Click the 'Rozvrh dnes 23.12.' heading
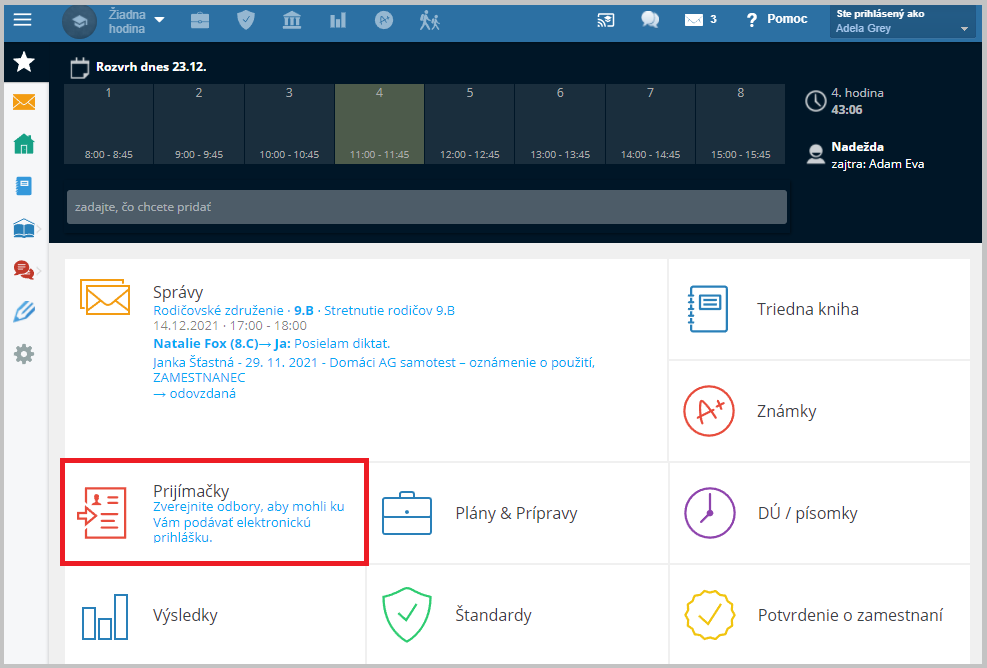 [151, 67]
